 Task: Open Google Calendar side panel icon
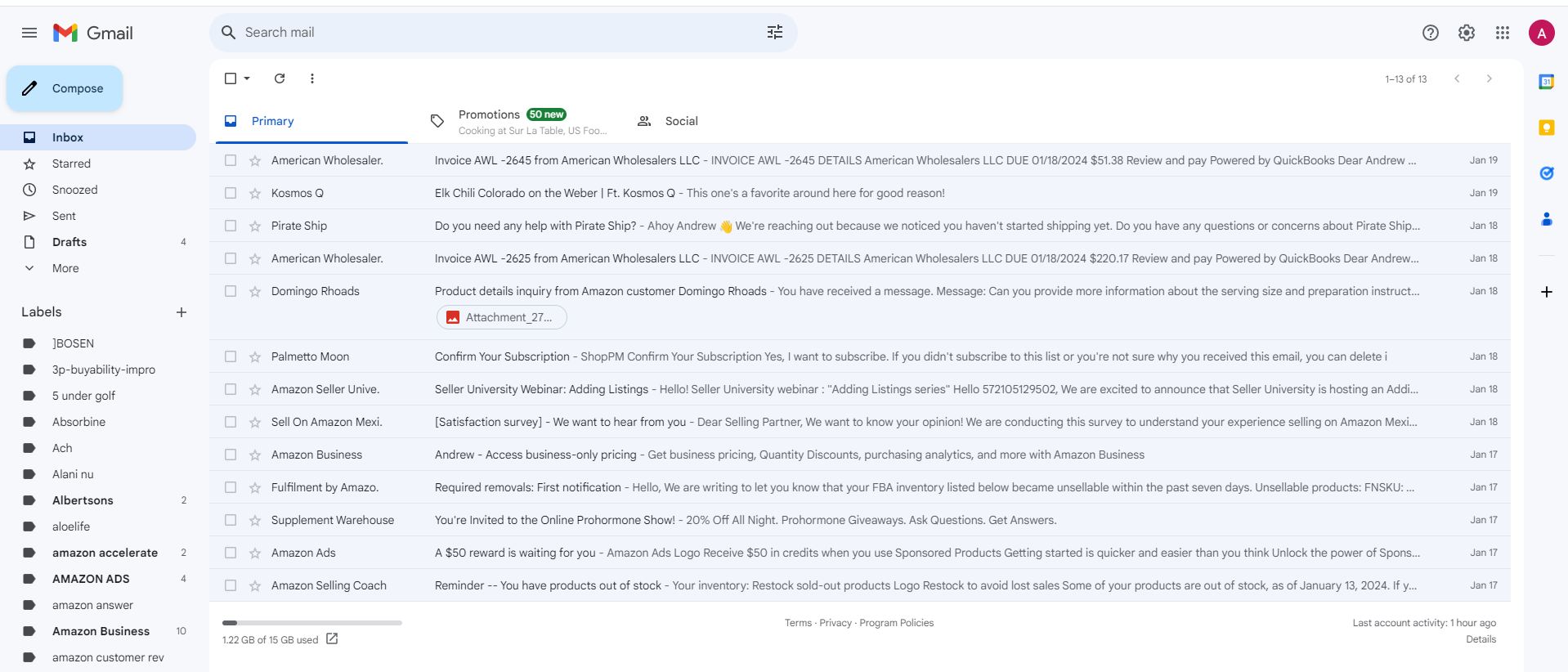point(1546,82)
